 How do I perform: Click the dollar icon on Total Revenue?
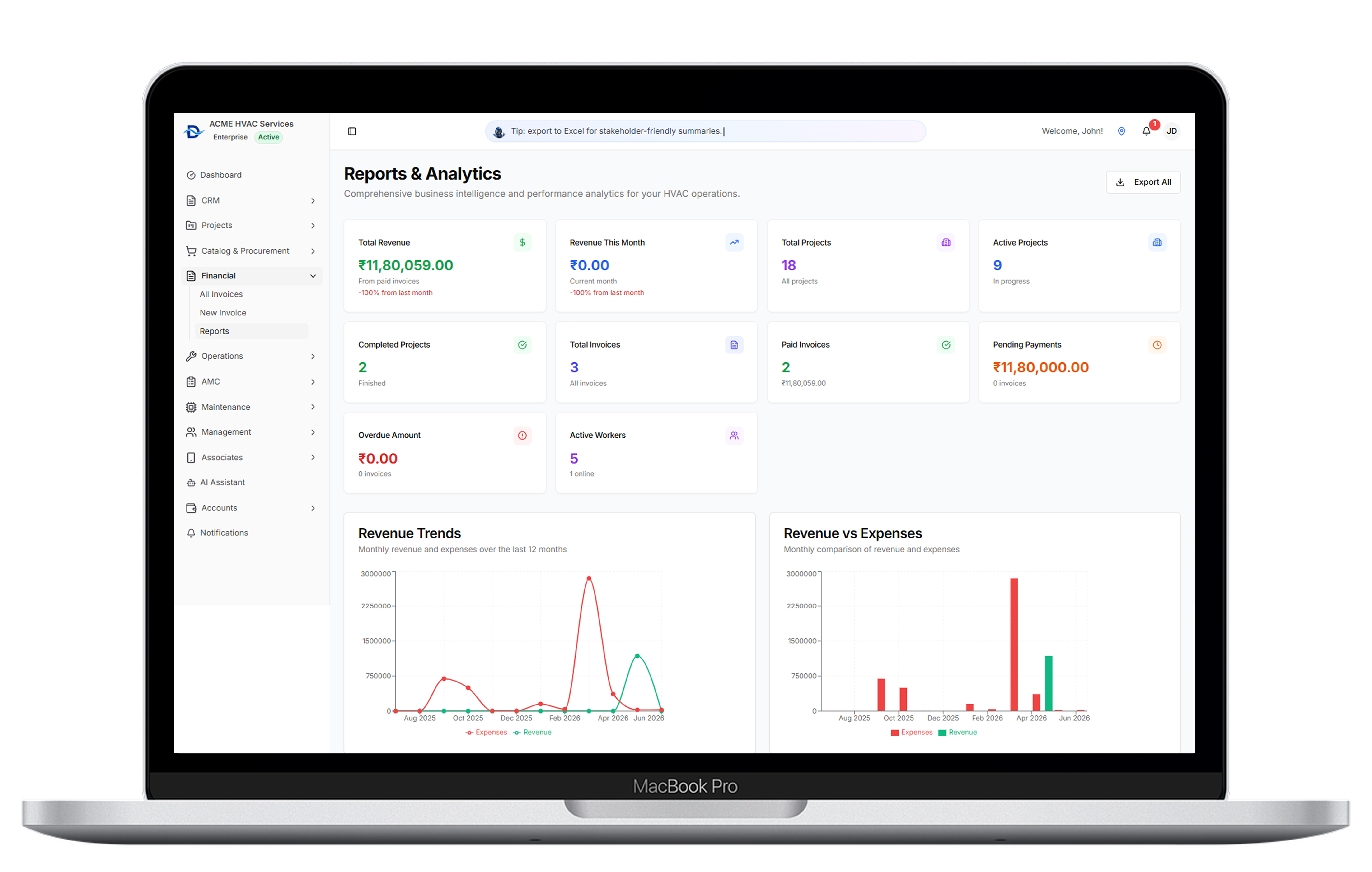coord(522,243)
